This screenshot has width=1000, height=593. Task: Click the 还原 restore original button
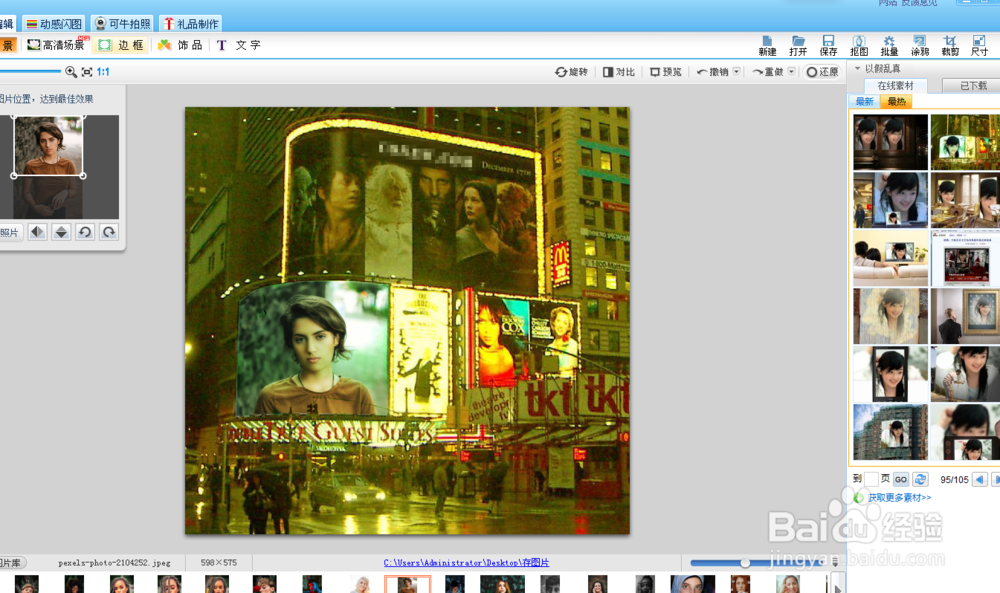pyautogui.click(x=823, y=72)
